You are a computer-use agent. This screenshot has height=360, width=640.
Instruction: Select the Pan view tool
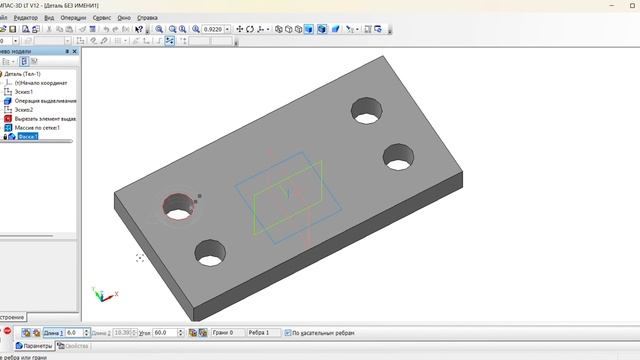(240, 29)
